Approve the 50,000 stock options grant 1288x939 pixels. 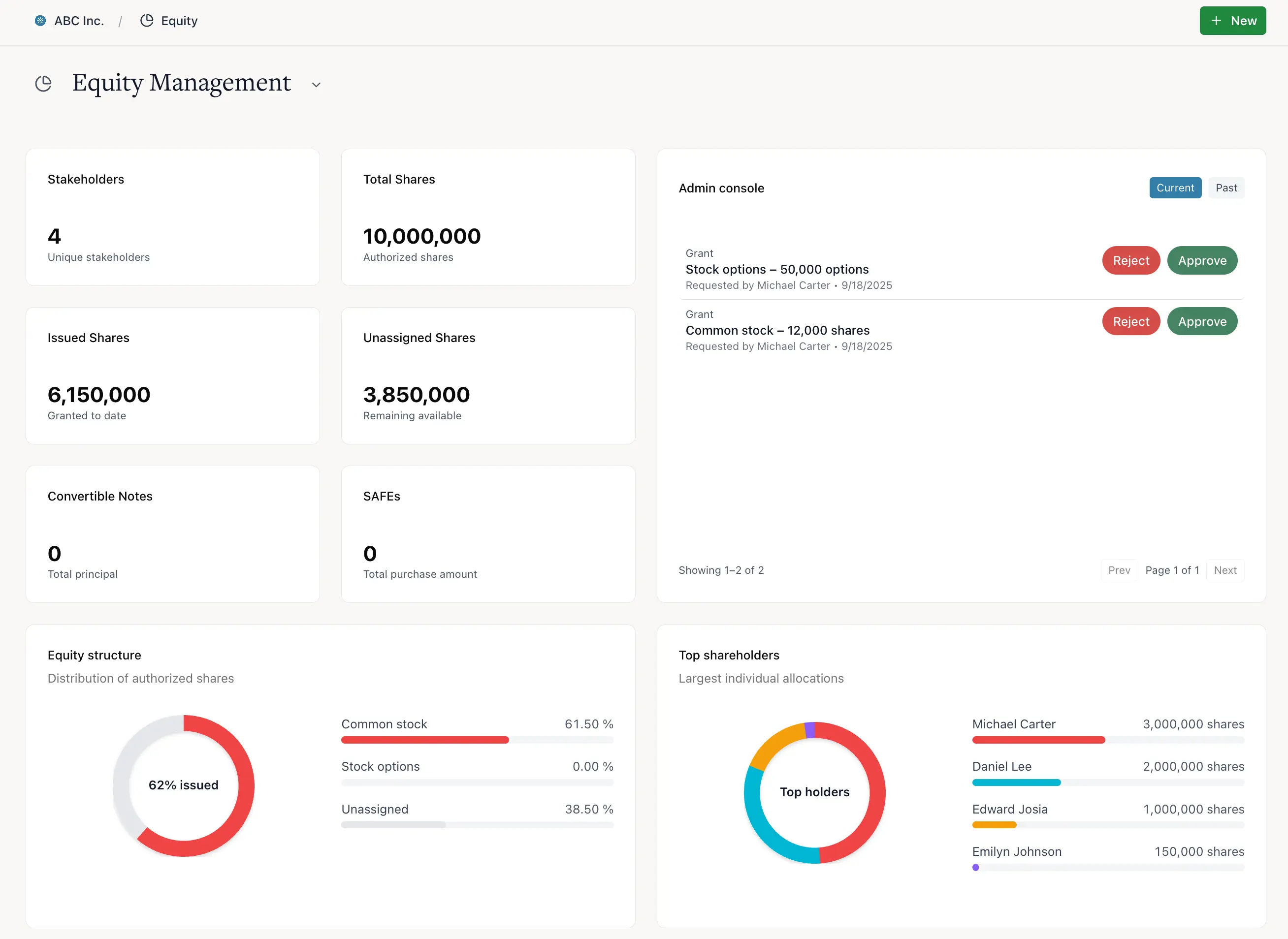pos(1201,260)
